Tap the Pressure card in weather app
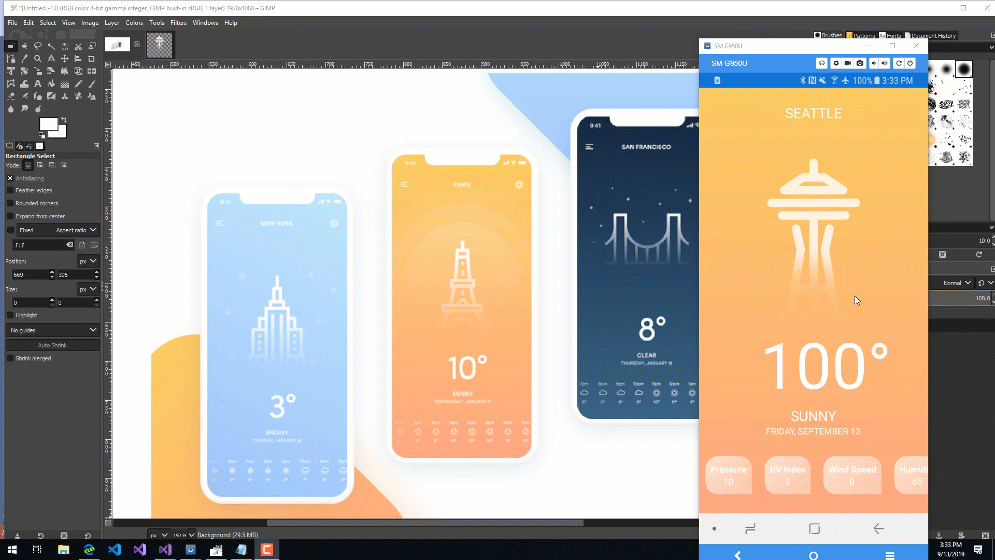 tap(728, 475)
